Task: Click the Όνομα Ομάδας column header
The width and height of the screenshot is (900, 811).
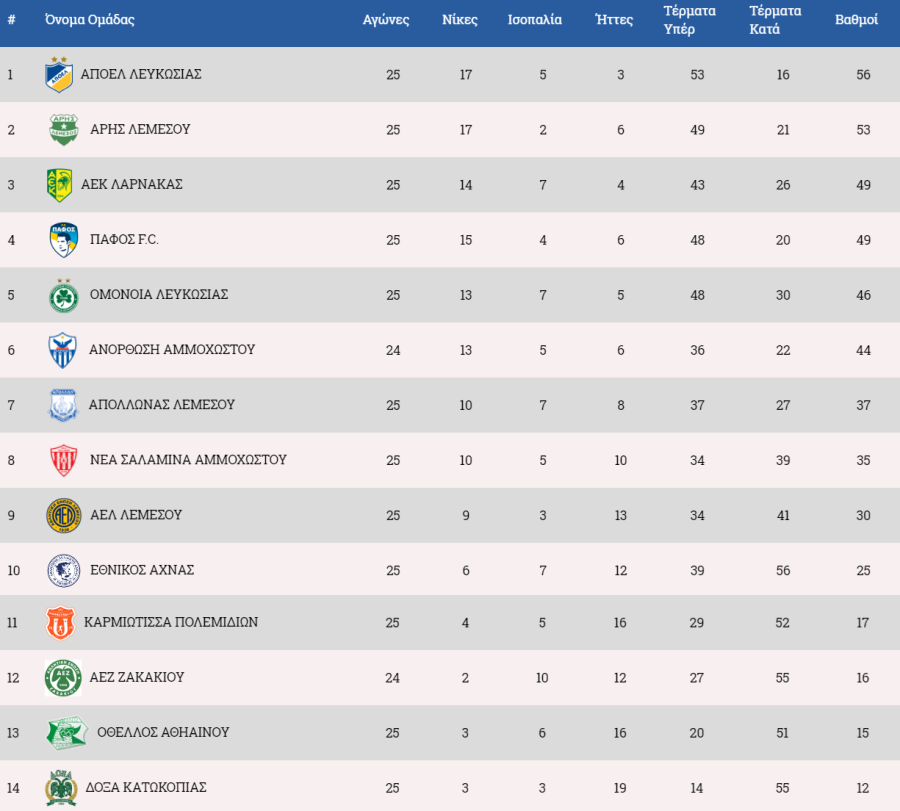Action: (x=90, y=20)
